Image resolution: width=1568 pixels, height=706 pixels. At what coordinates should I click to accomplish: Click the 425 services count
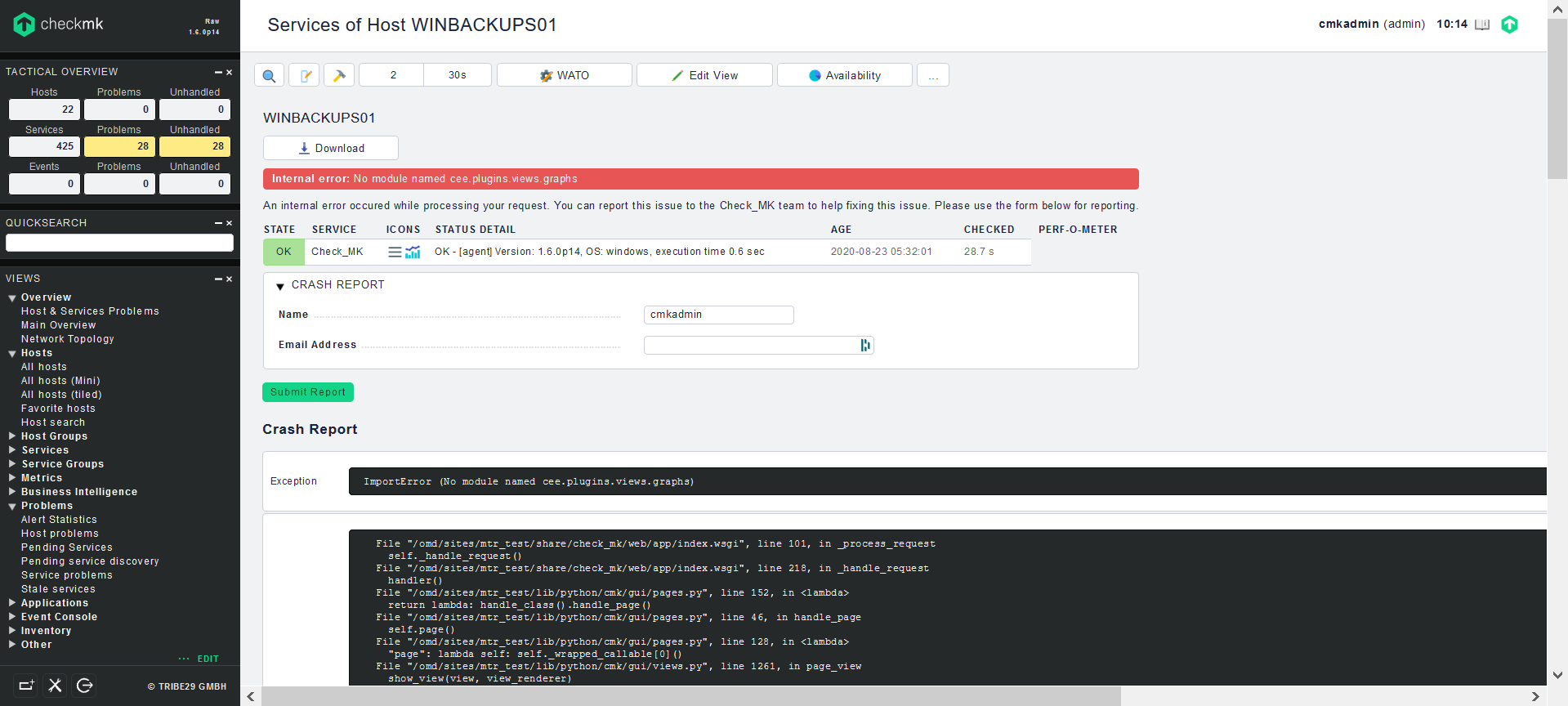(44, 146)
